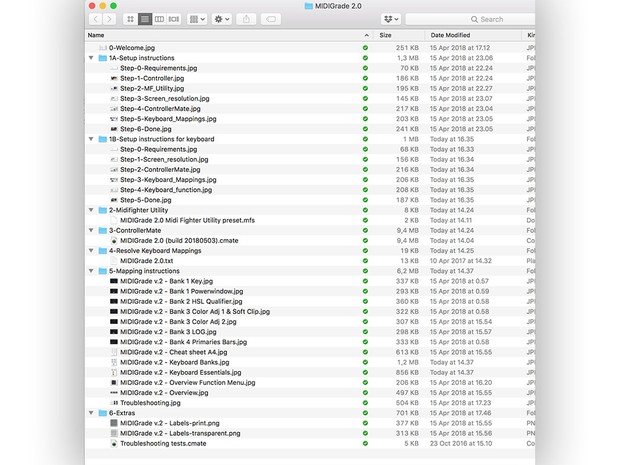Click the sync status icon for 0-Welcome.jpg

point(365,48)
